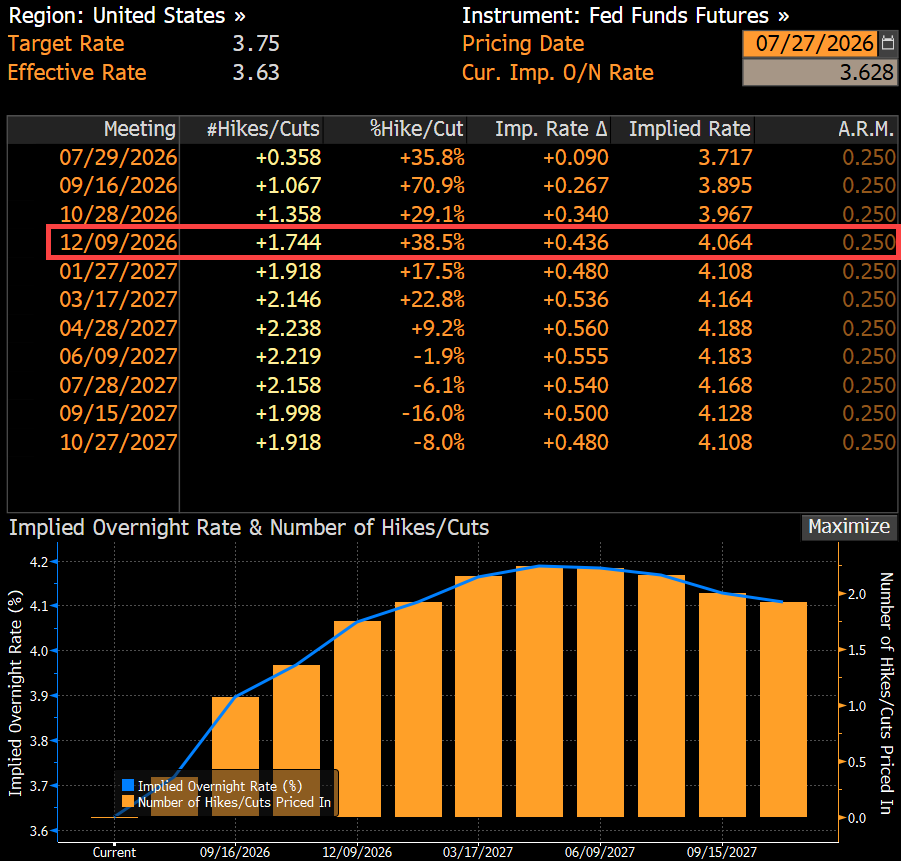Select the 10/27/2027 meeting date
901x861 pixels.
[118, 442]
